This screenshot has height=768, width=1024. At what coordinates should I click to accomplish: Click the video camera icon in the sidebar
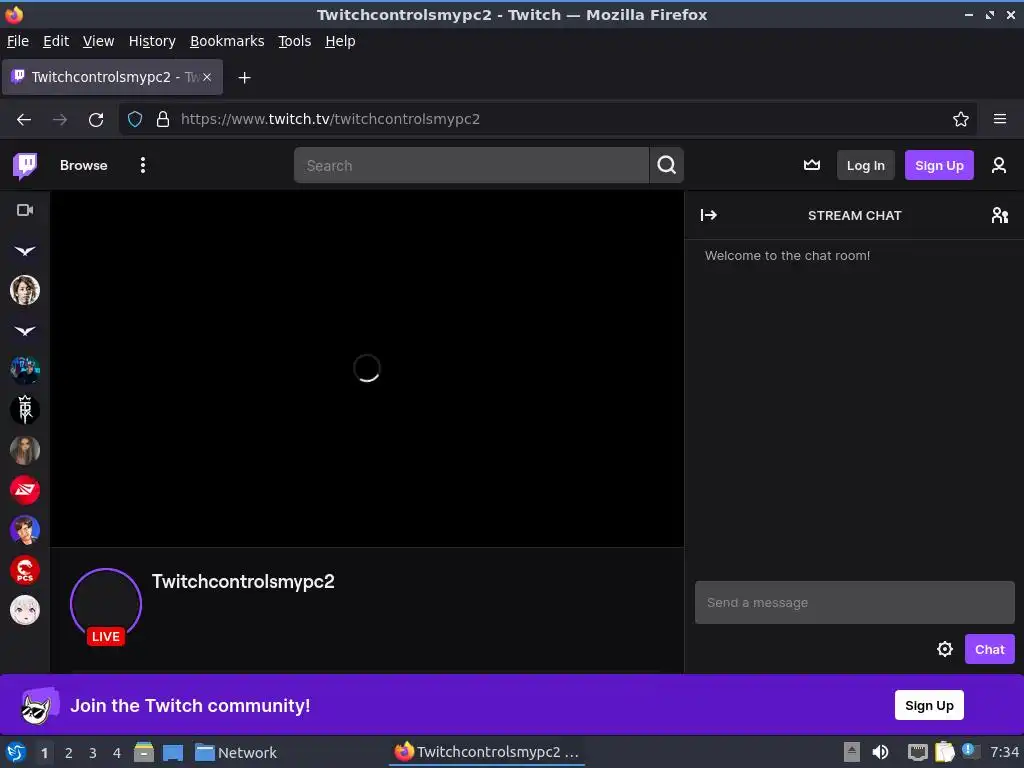click(25, 210)
